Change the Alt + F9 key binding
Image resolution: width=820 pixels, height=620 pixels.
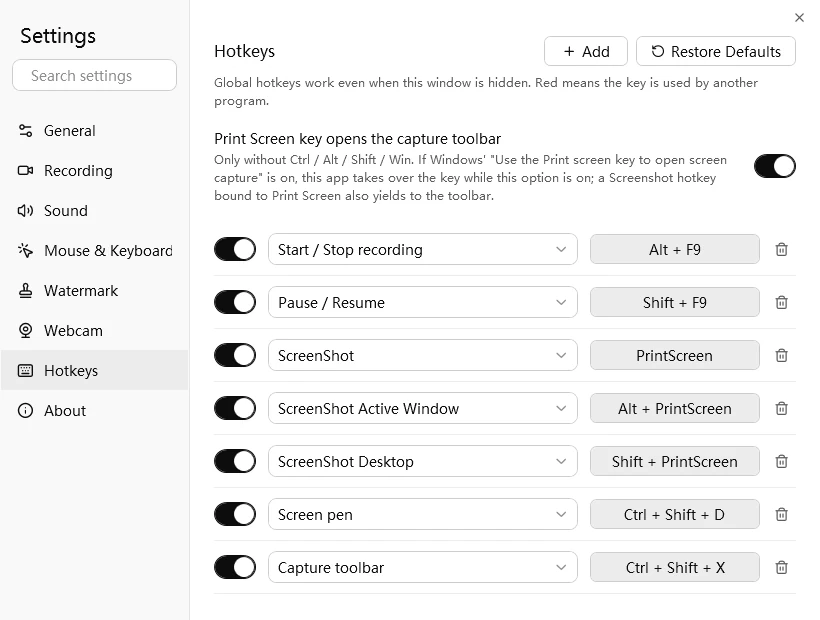pos(675,249)
